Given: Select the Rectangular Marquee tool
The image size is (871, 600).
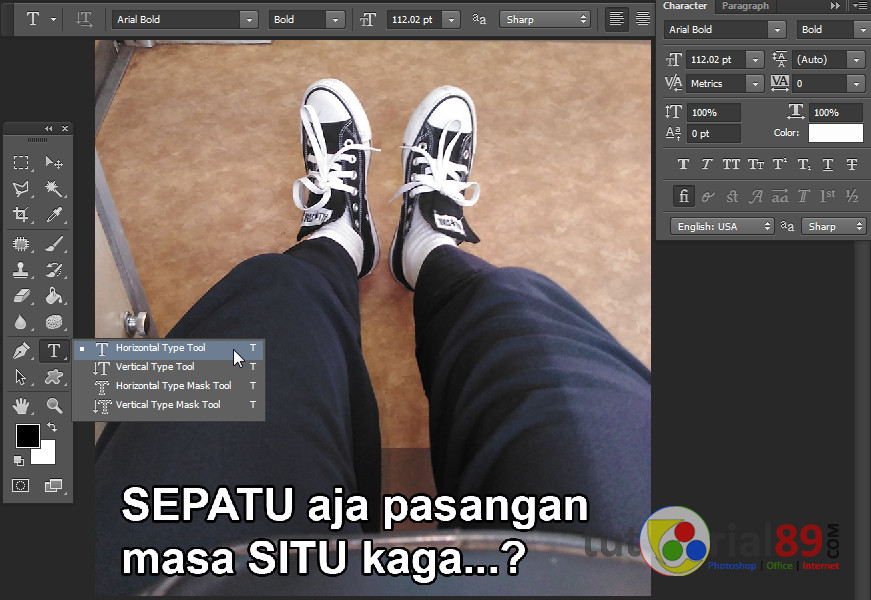Looking at the screenshot, I should point(21,163).
